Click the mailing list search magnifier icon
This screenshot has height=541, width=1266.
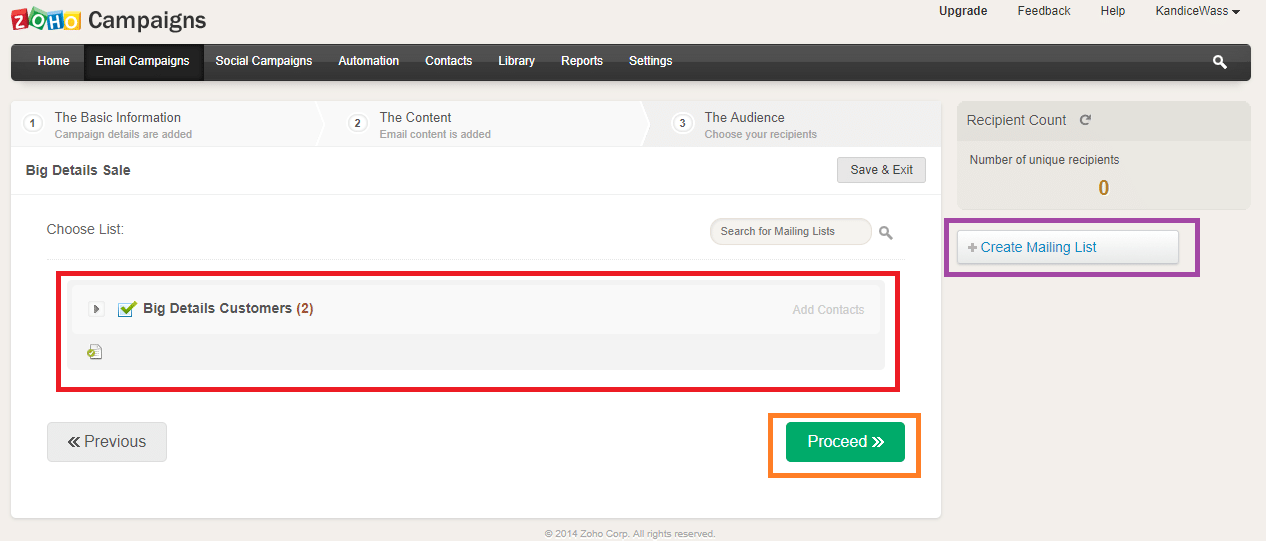(886, 233)
